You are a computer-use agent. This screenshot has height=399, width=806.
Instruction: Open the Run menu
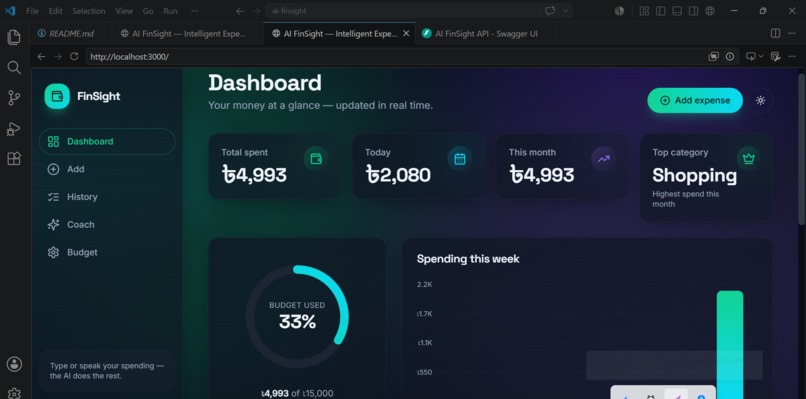click(x=170, y=11)
